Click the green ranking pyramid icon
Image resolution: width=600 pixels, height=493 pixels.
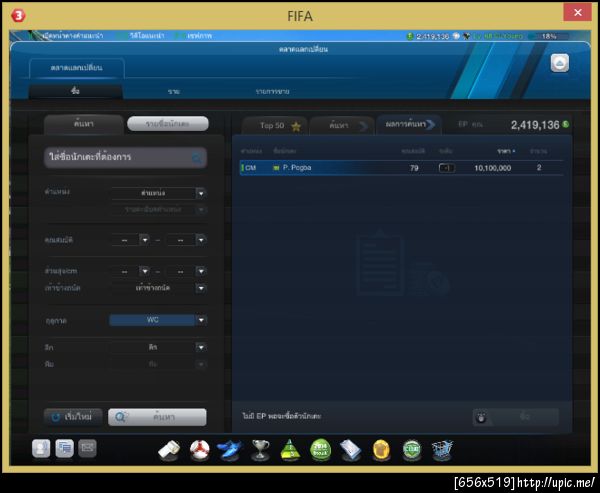290,449
